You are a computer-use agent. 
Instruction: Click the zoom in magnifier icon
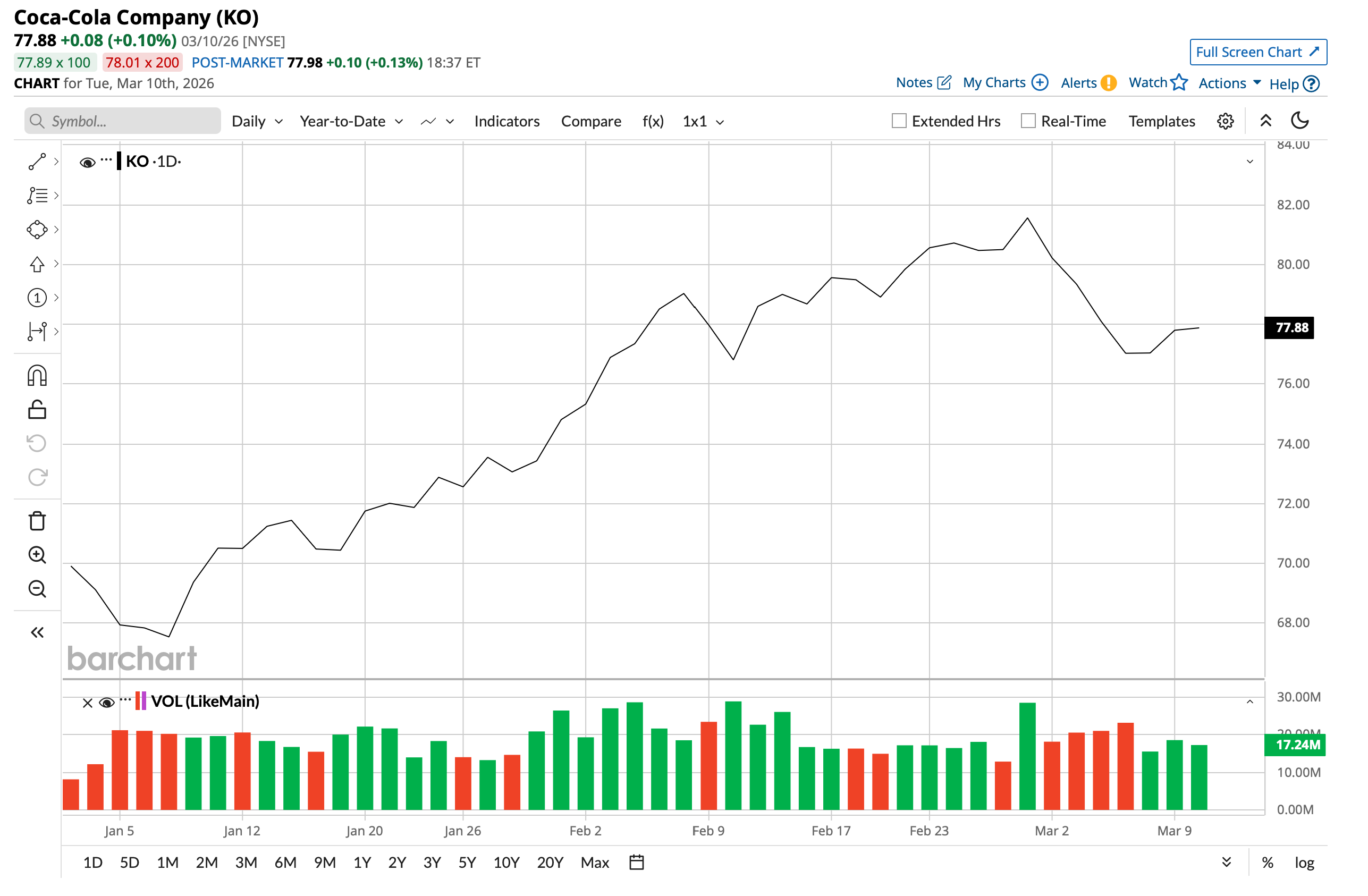(x=37, y=556)
